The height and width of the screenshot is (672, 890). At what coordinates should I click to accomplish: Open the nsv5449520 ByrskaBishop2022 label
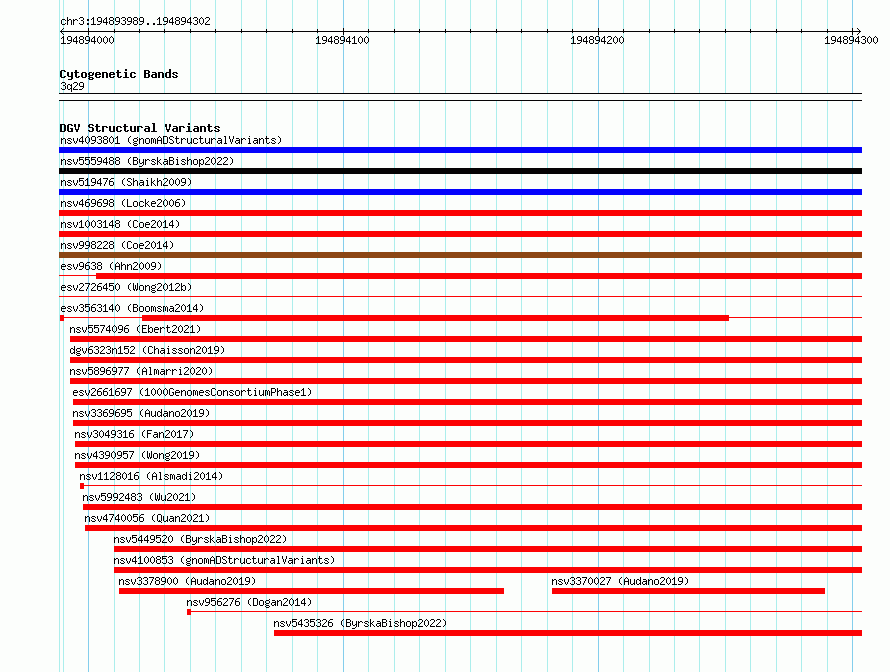click(x=200, y=539)
